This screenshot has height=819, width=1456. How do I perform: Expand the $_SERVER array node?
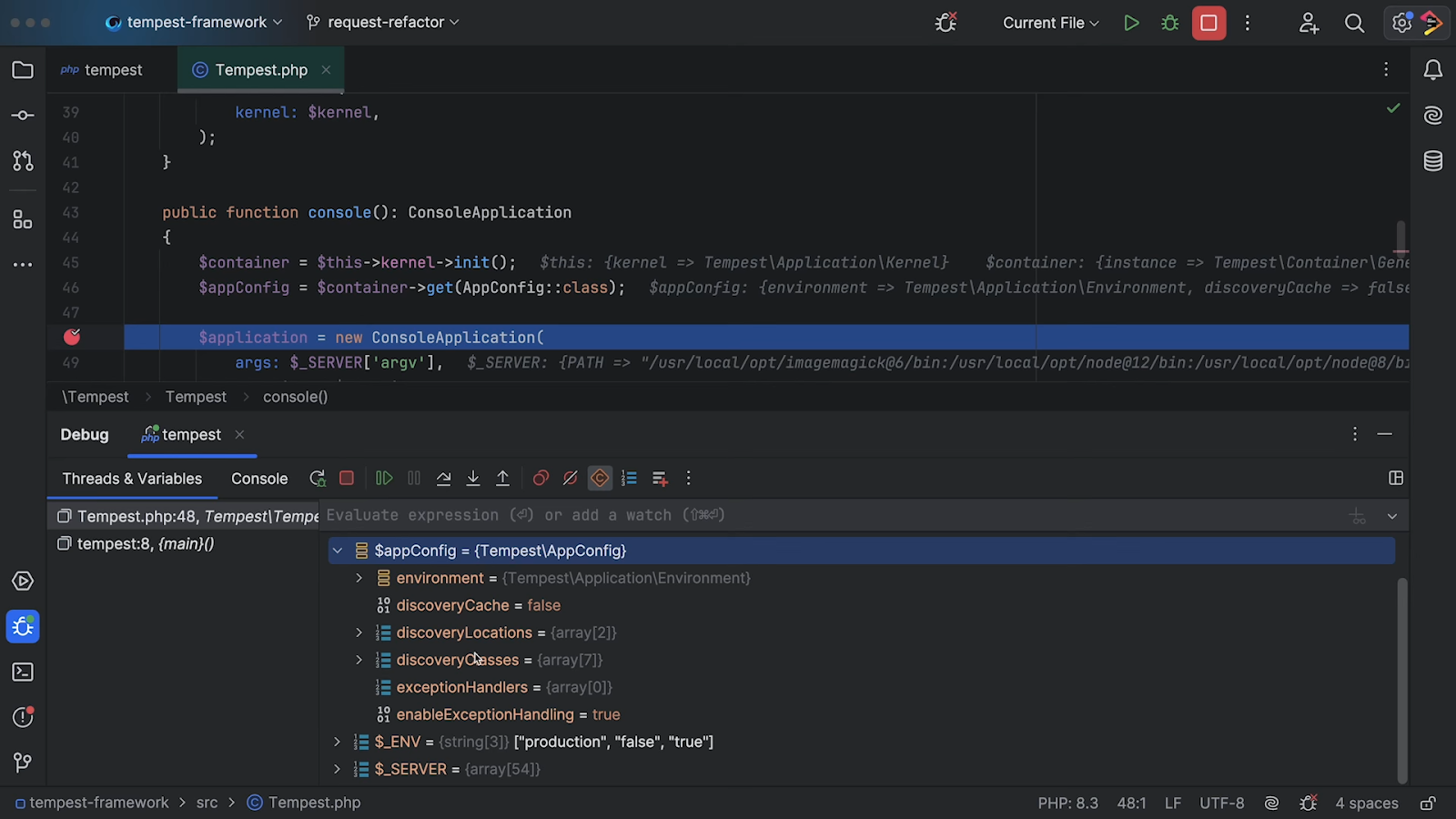point(338,769)
